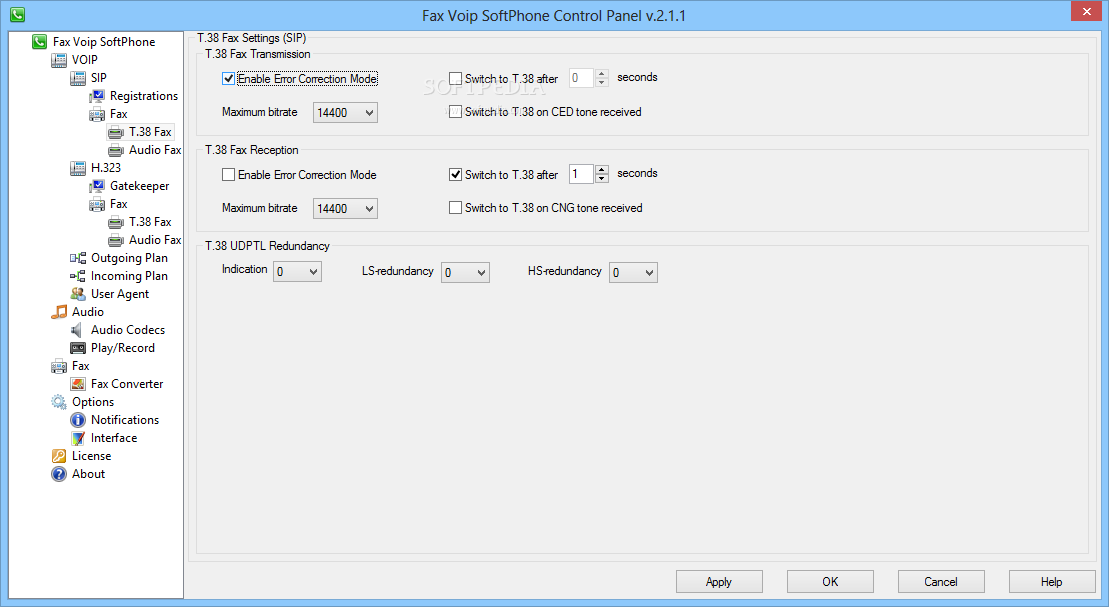Click the Incoming Plan icon

[78, 276]
